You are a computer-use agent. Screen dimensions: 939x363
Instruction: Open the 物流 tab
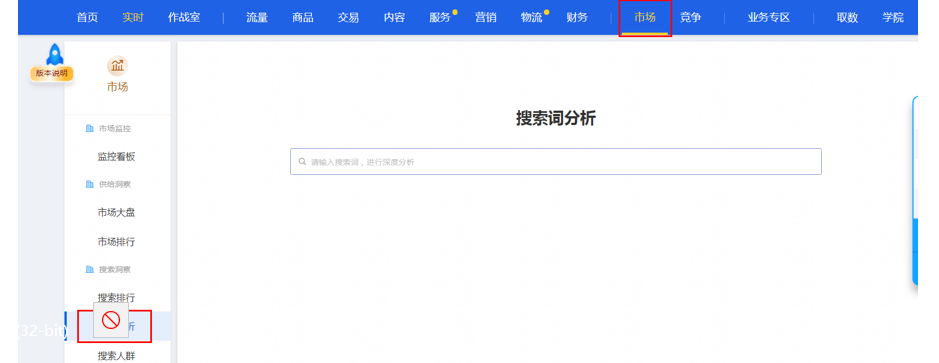pos(531,17)
